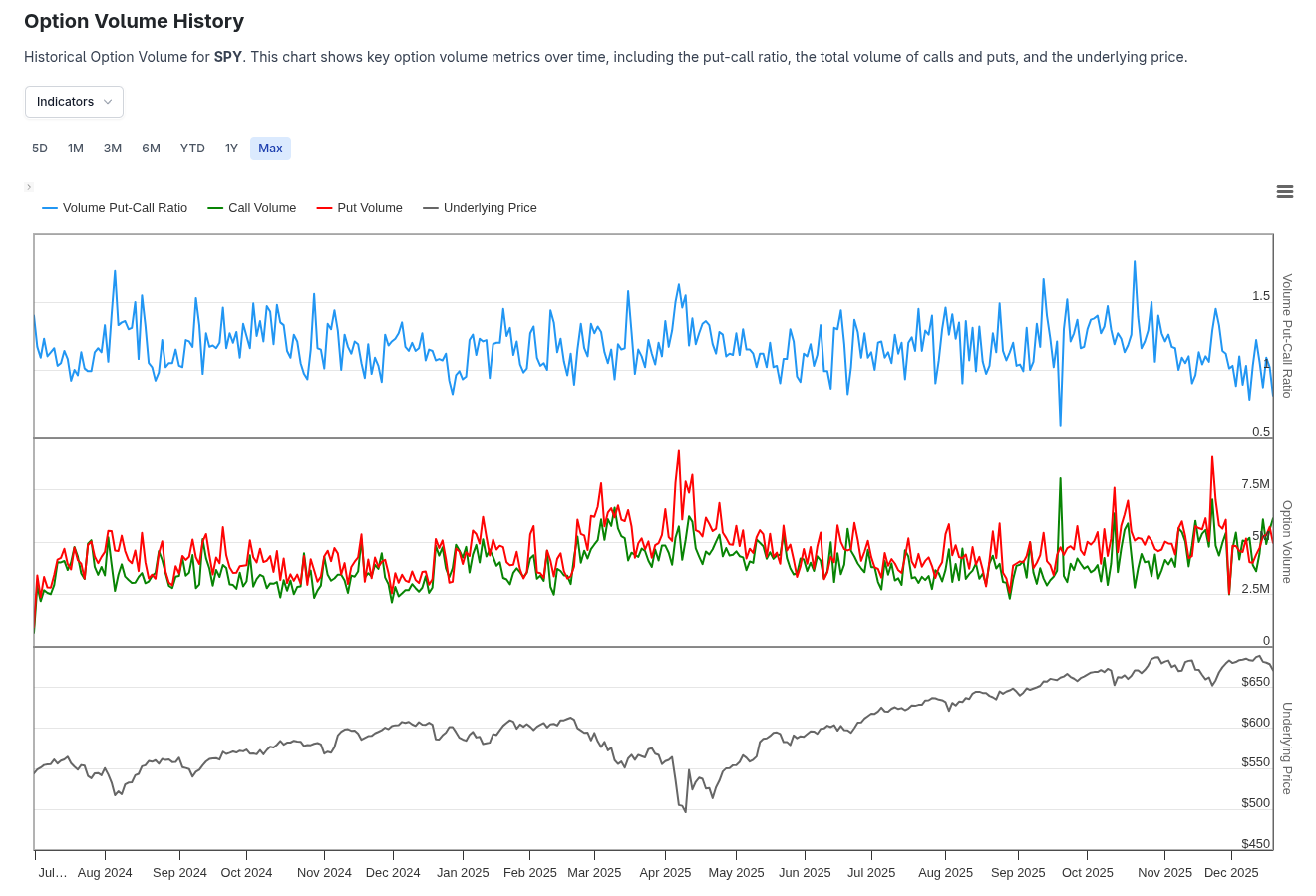The width and height of the screenshot is (1316, 896).
Task: Select the Max range tab
Action: (x=270, y=148)
